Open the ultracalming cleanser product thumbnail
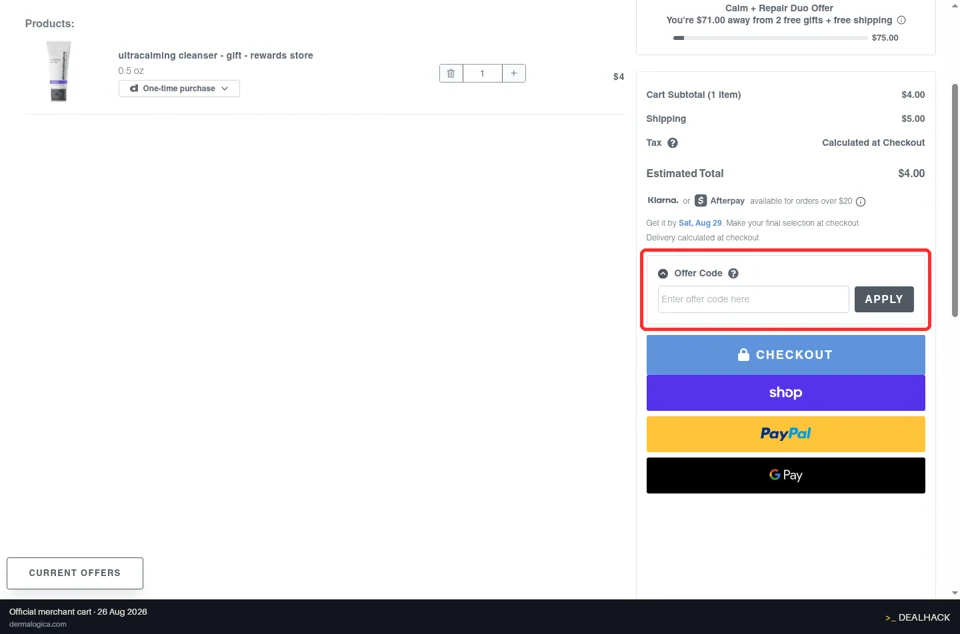 click(59, 71)
